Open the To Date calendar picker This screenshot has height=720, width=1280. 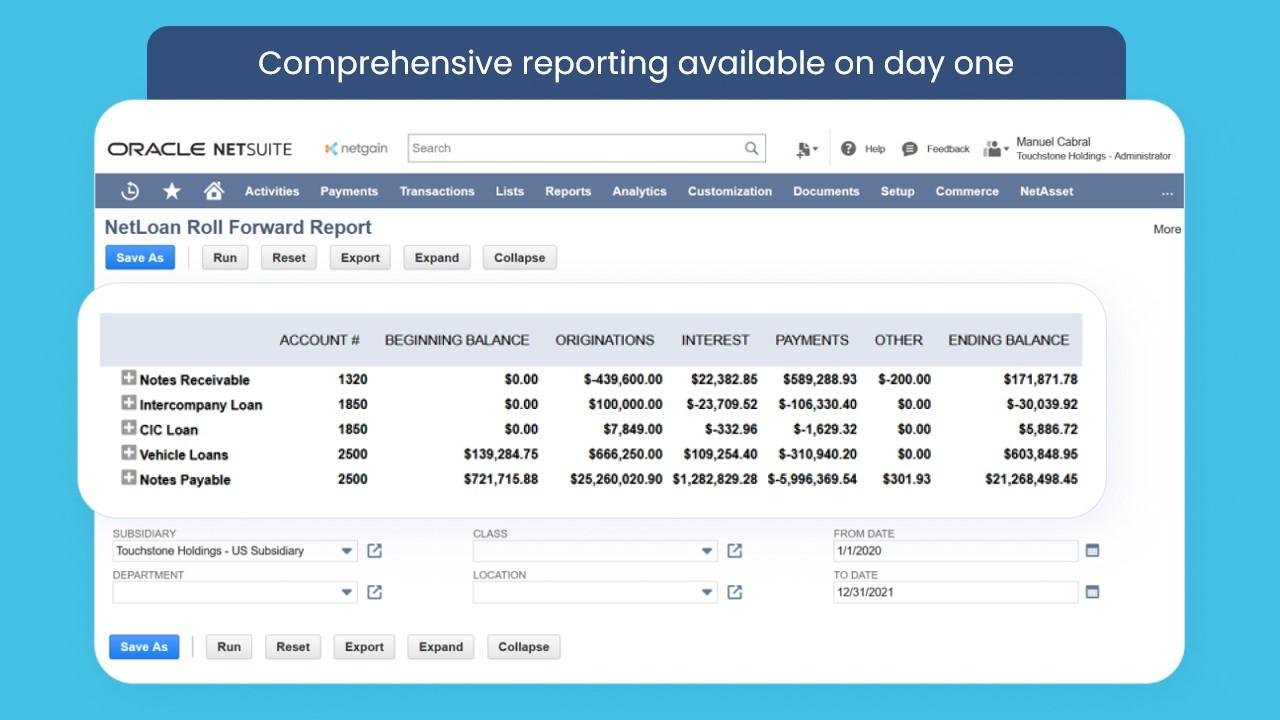click(1092, 592)
